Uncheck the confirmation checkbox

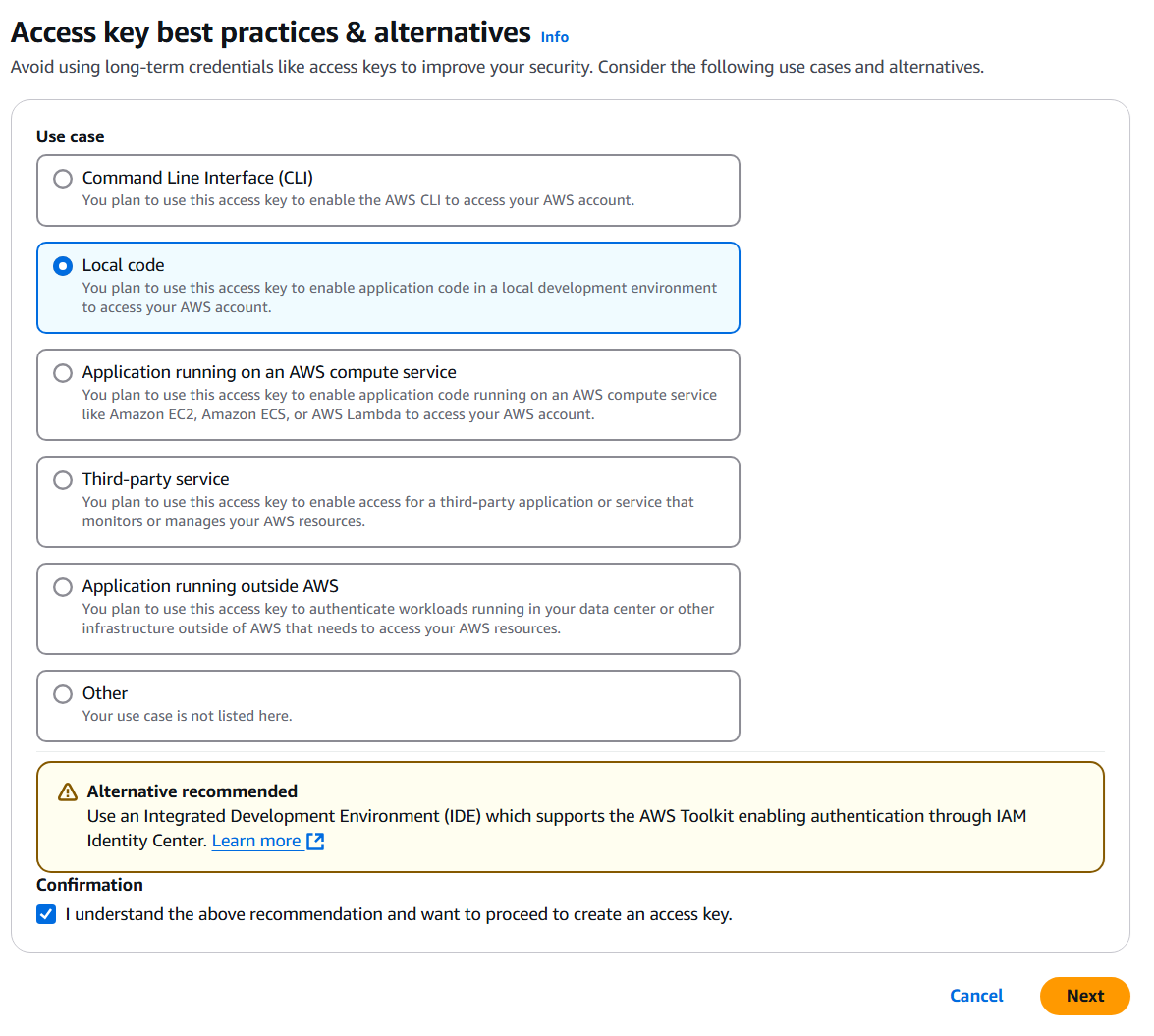(46, 915)
